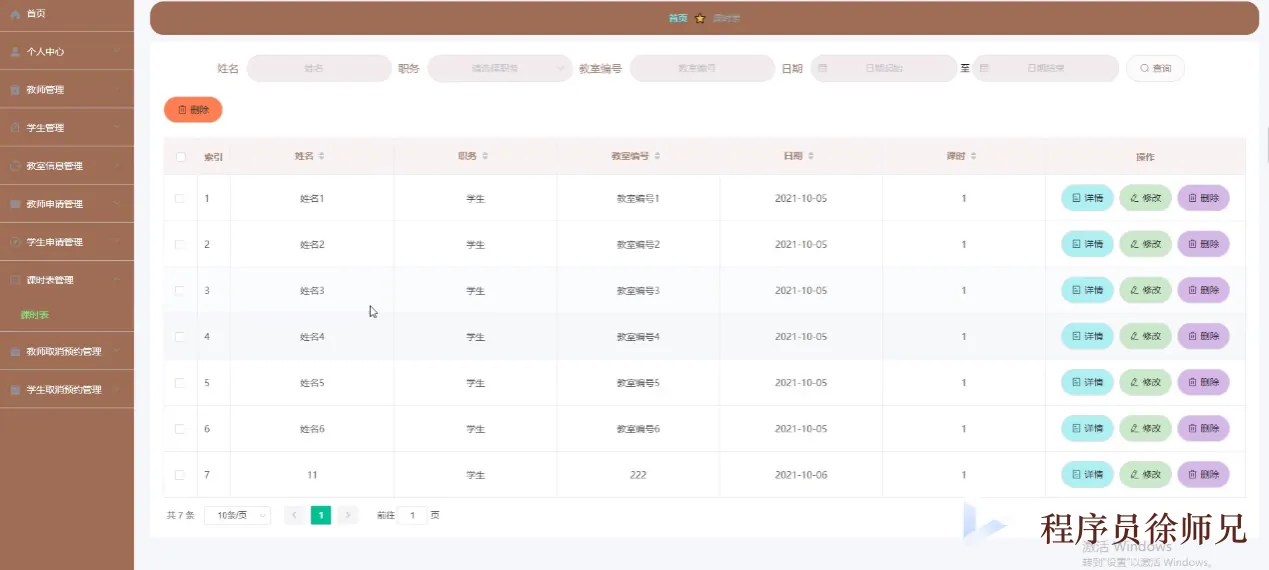Check the checkbox for row 姓名4

(x=180, y=336)
